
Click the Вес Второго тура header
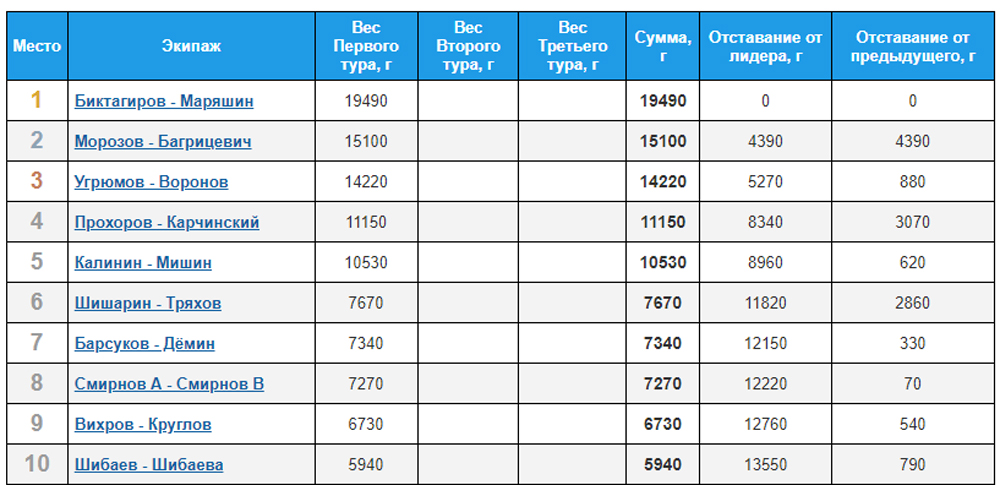tap(468, 46)
